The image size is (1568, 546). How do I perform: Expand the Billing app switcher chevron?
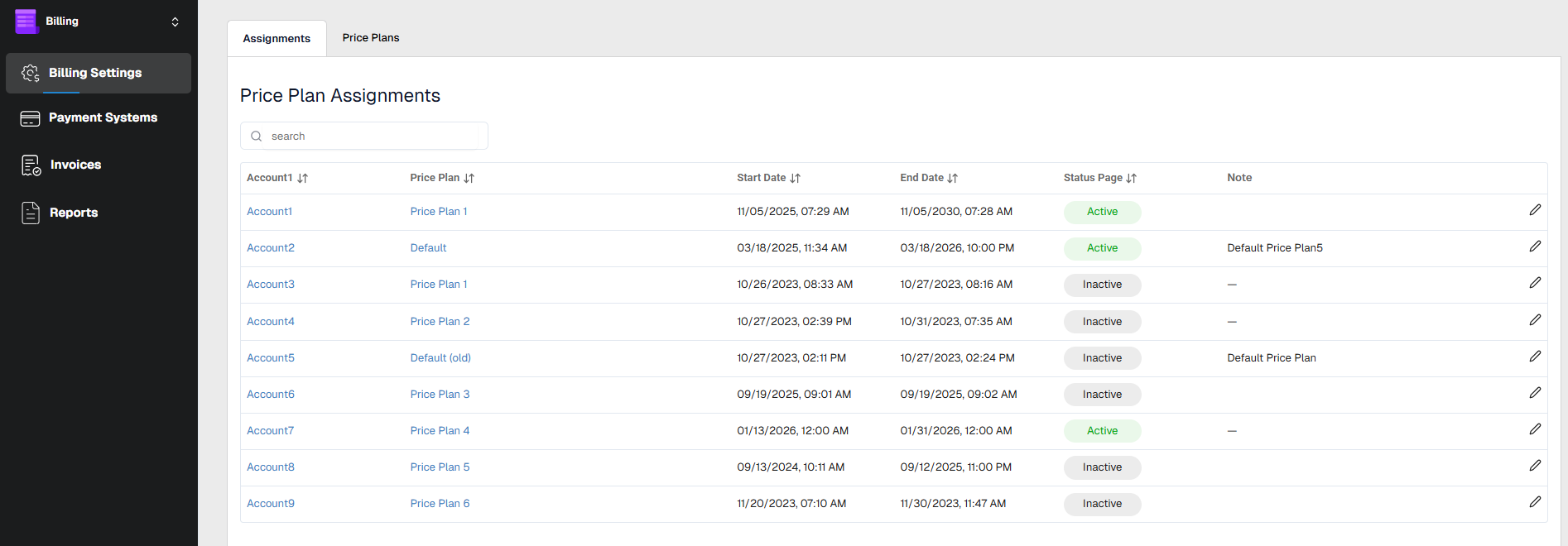pos(175,22)
